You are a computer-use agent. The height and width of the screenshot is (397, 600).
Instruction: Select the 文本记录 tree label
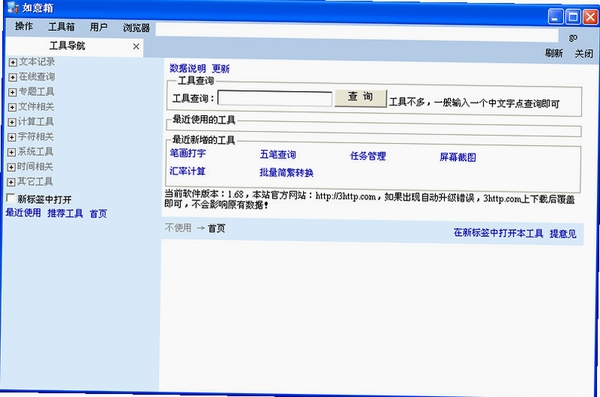coord(37,62)
